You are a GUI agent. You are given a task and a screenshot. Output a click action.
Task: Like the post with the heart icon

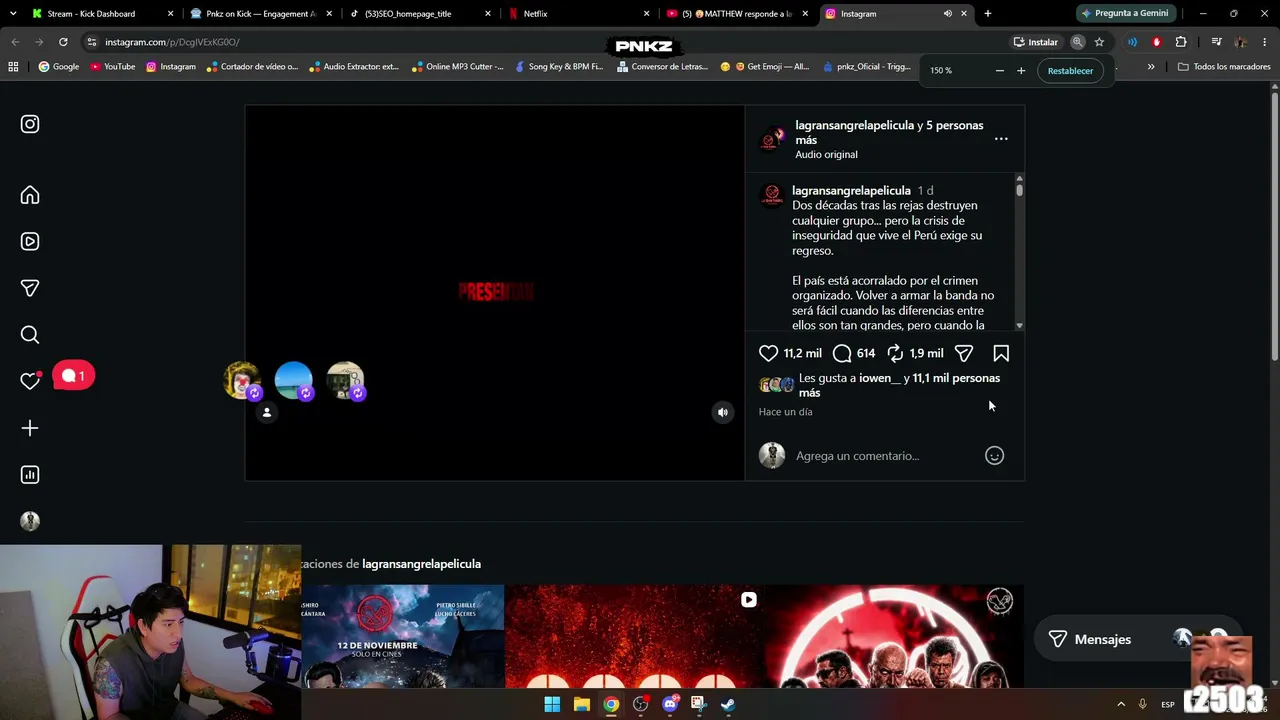tap(768, 353)
